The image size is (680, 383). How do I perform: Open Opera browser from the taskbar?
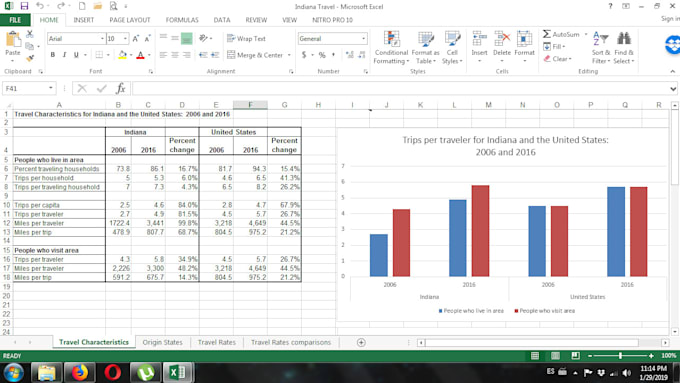(113, 373)
